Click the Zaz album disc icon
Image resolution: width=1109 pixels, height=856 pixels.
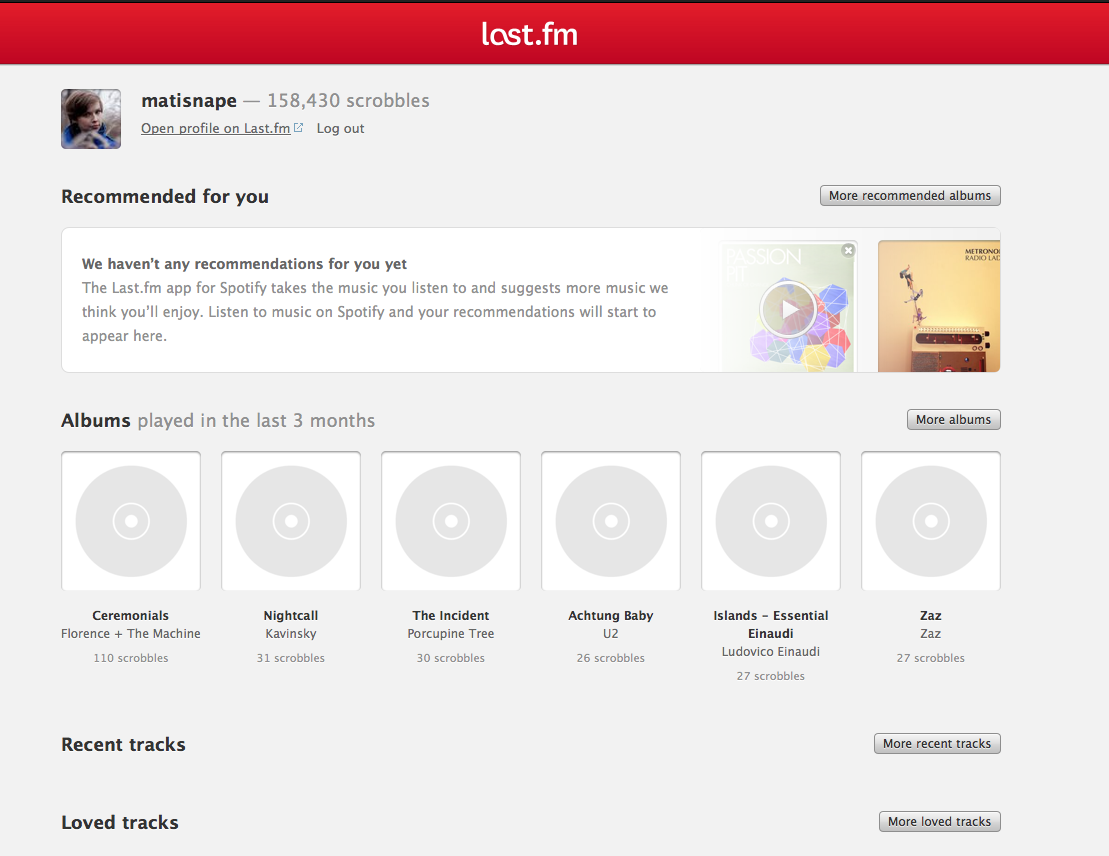[x=931, y=521]
